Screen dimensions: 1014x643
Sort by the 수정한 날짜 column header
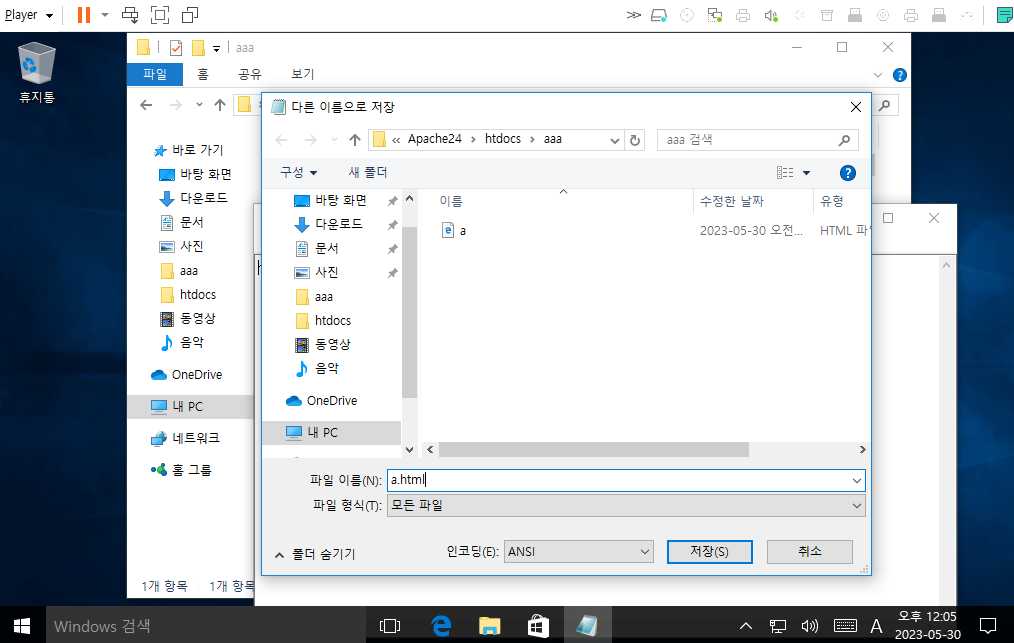pyautogui.click(x=731, y=201)
